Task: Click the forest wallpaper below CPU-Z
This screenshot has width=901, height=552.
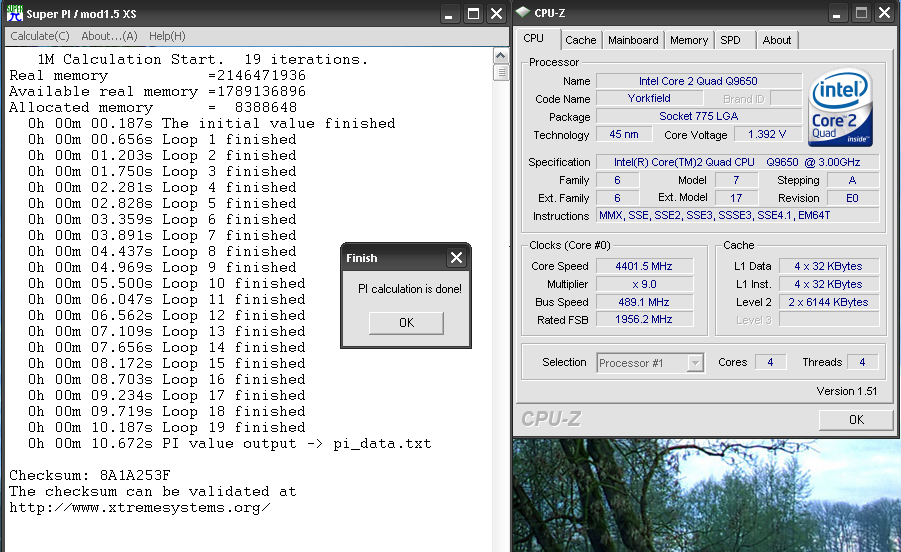Action: (706, 496)
